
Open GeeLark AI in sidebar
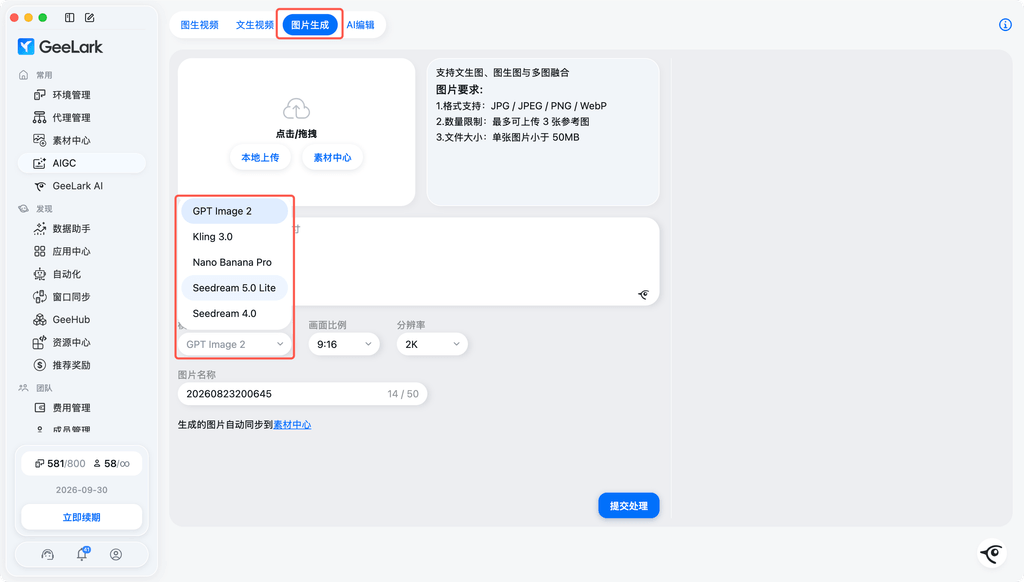click(x=82, y=186)
